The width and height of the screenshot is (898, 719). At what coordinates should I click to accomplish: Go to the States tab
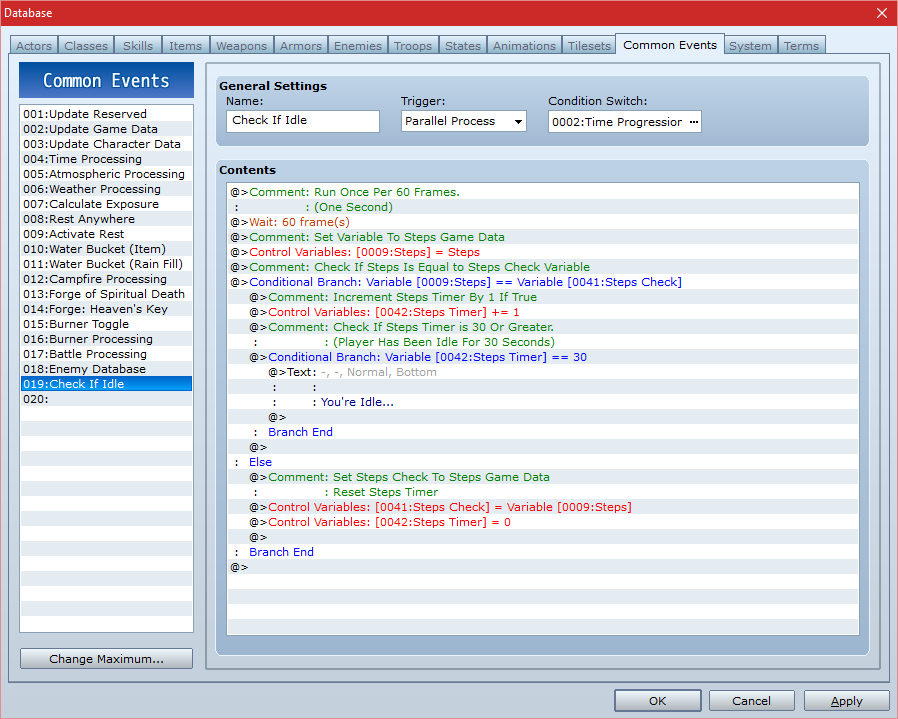[x=463, y=46]
